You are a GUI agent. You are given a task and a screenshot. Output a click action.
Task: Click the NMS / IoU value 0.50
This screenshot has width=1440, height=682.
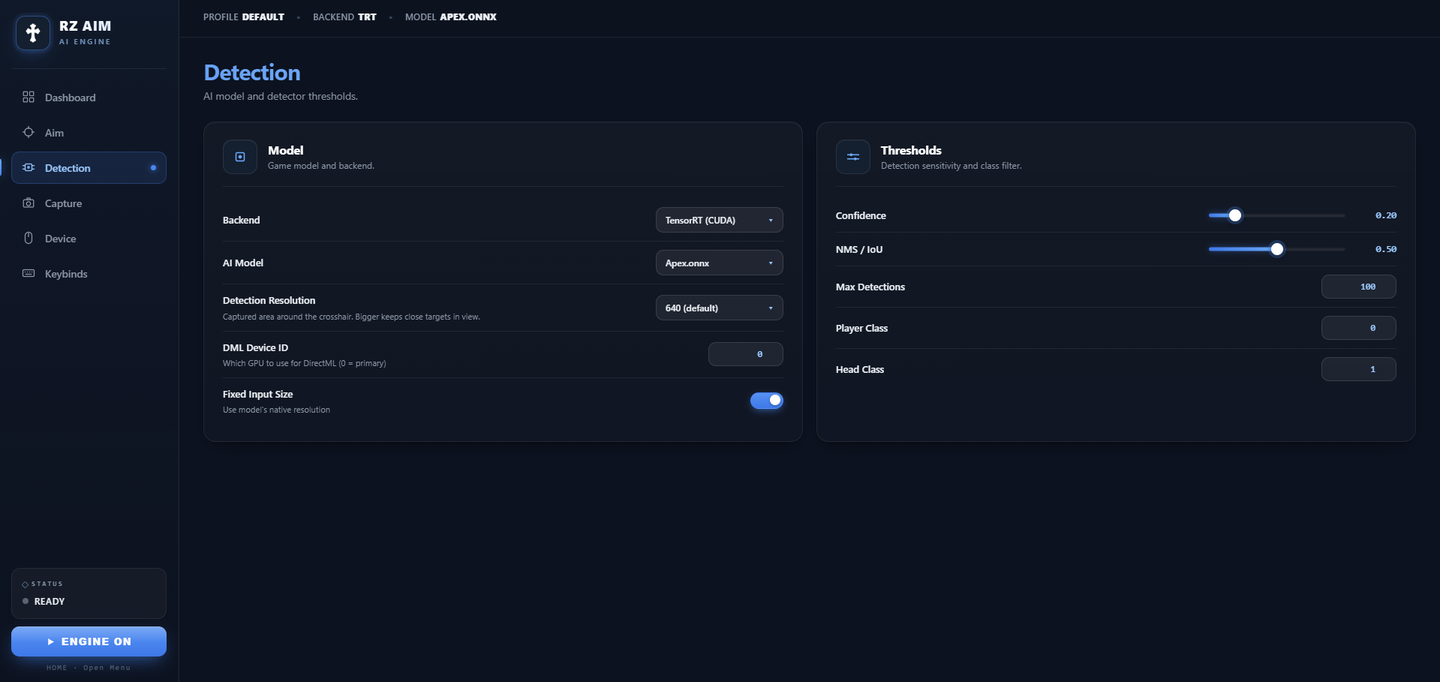tap(1386, 249)
